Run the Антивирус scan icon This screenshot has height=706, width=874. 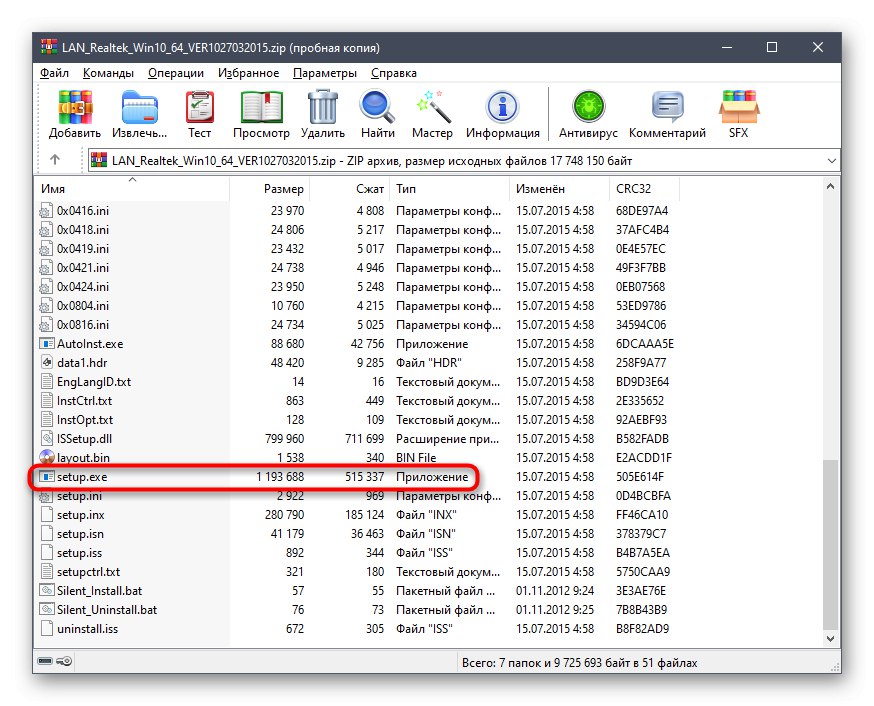pyautogui.click(x=588, y=106)
